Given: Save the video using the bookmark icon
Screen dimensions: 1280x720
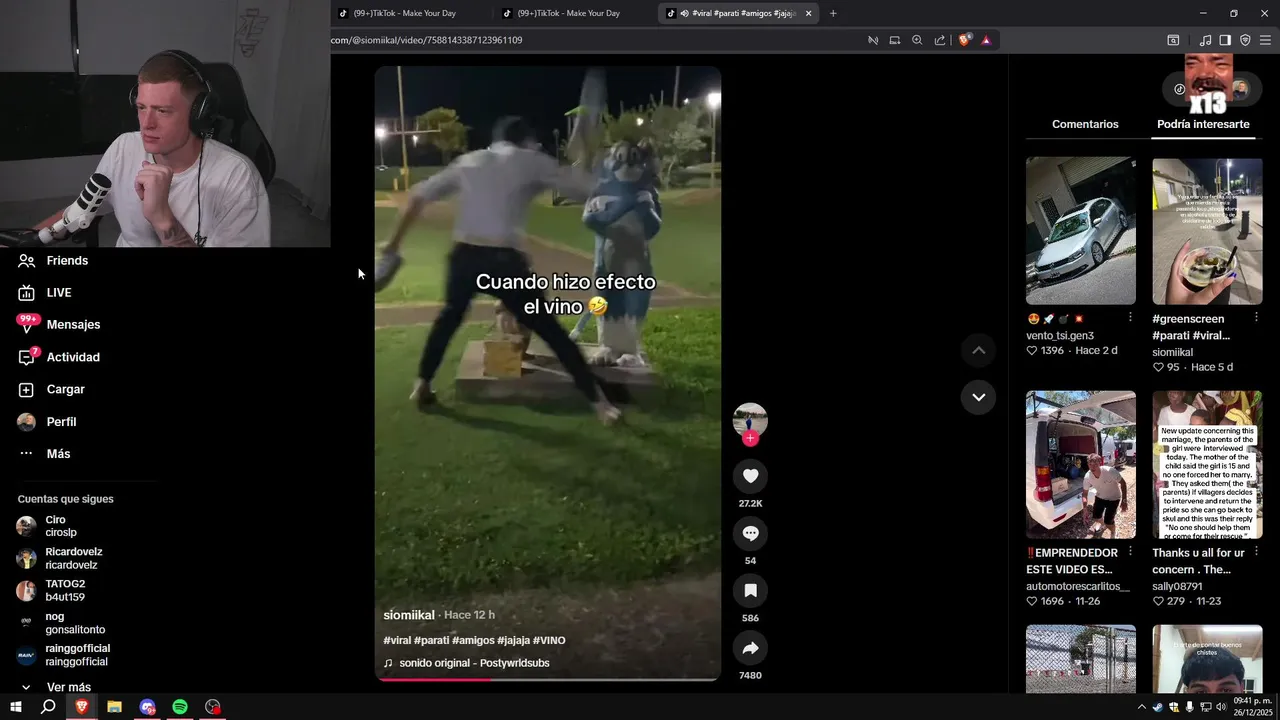Looking at the screenshot, I should pyautogui.click(x=750, y=591).
